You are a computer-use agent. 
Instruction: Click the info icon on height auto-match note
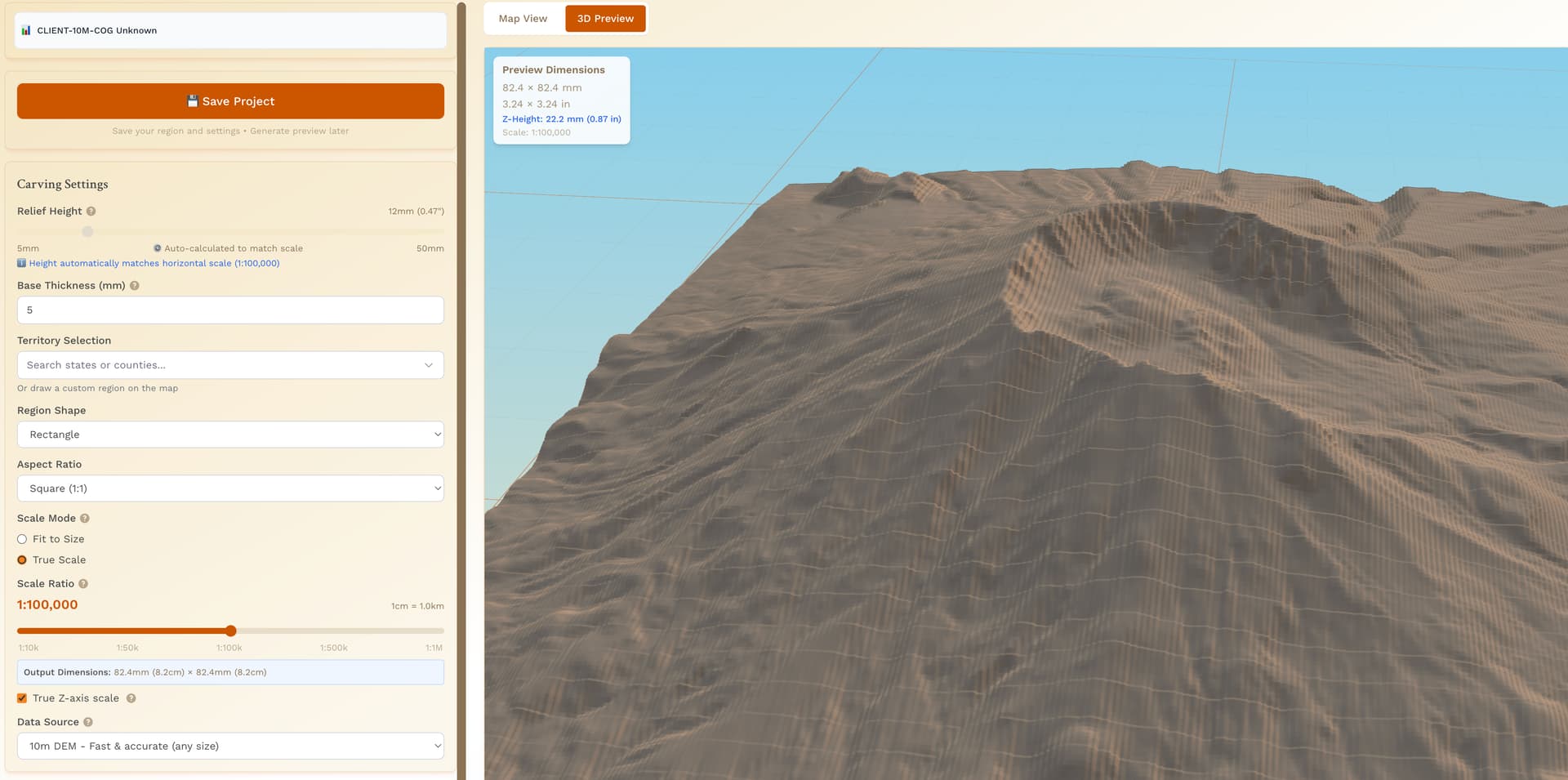tap(22, 263)
